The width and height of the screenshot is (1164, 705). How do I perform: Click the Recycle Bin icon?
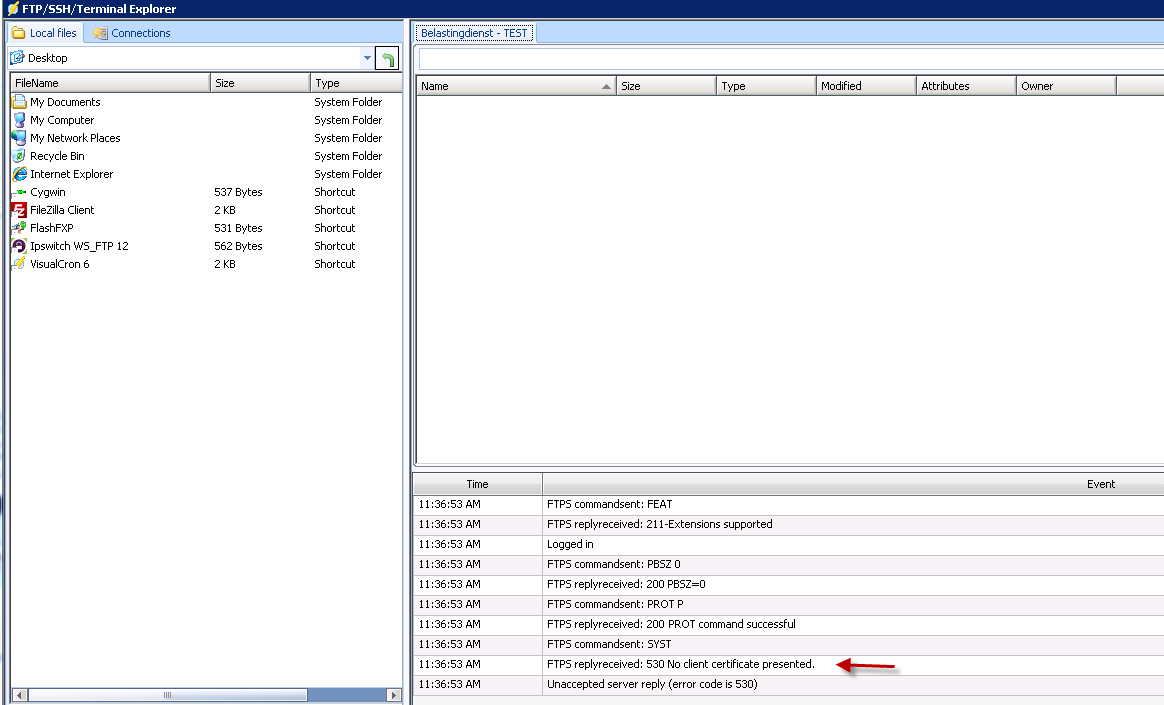pos(19,156)
